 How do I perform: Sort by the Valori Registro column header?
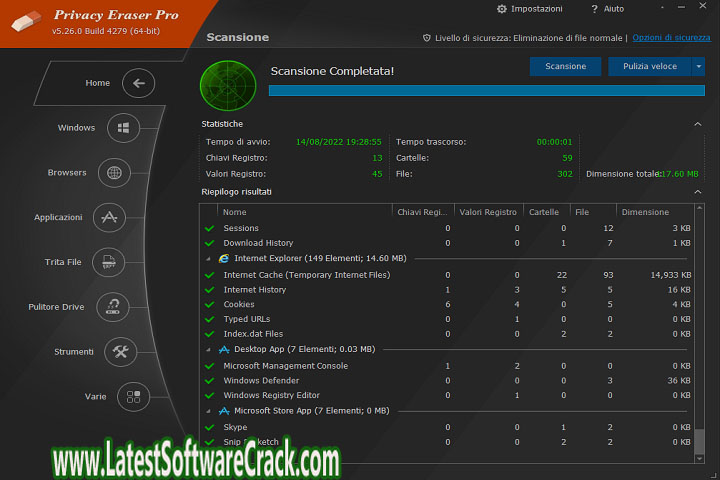coord(488,212)
